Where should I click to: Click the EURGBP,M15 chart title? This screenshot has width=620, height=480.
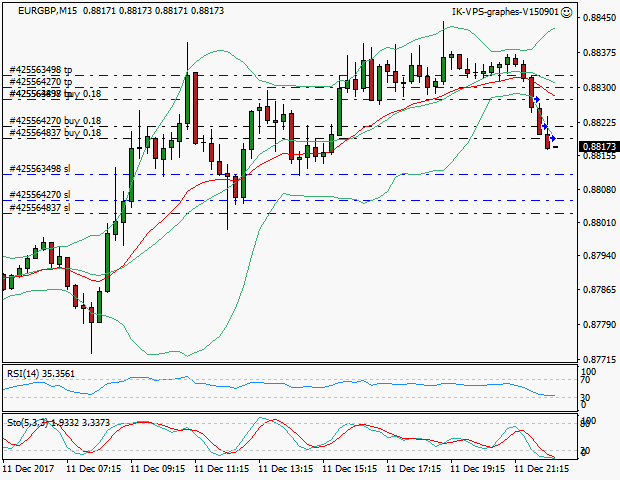[x=42, y=10]
